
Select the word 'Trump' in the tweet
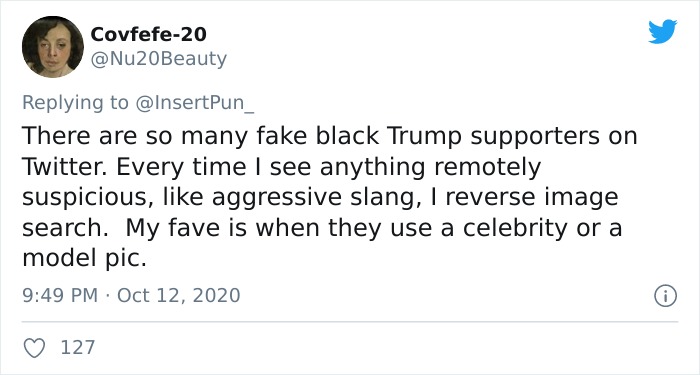(424, 137)
